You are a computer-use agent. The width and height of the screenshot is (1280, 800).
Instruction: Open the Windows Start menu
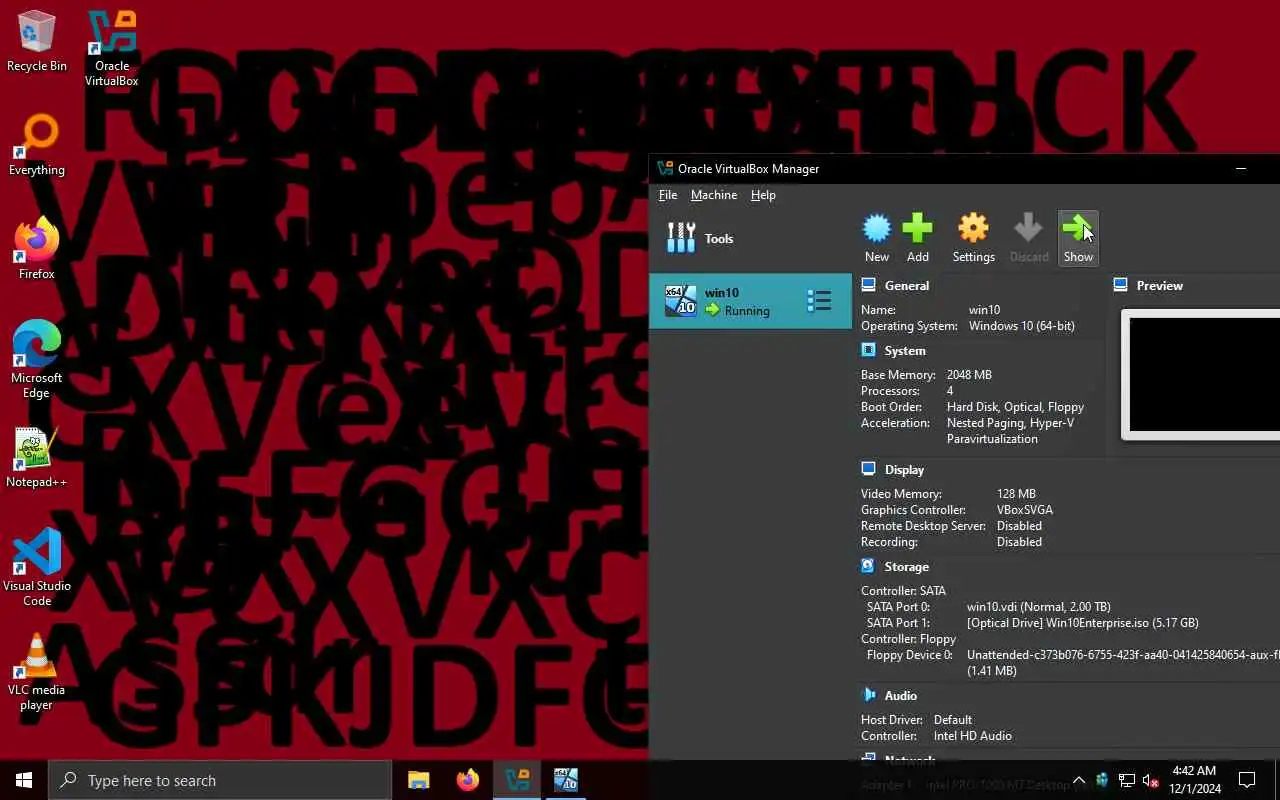tap(24, 780)
